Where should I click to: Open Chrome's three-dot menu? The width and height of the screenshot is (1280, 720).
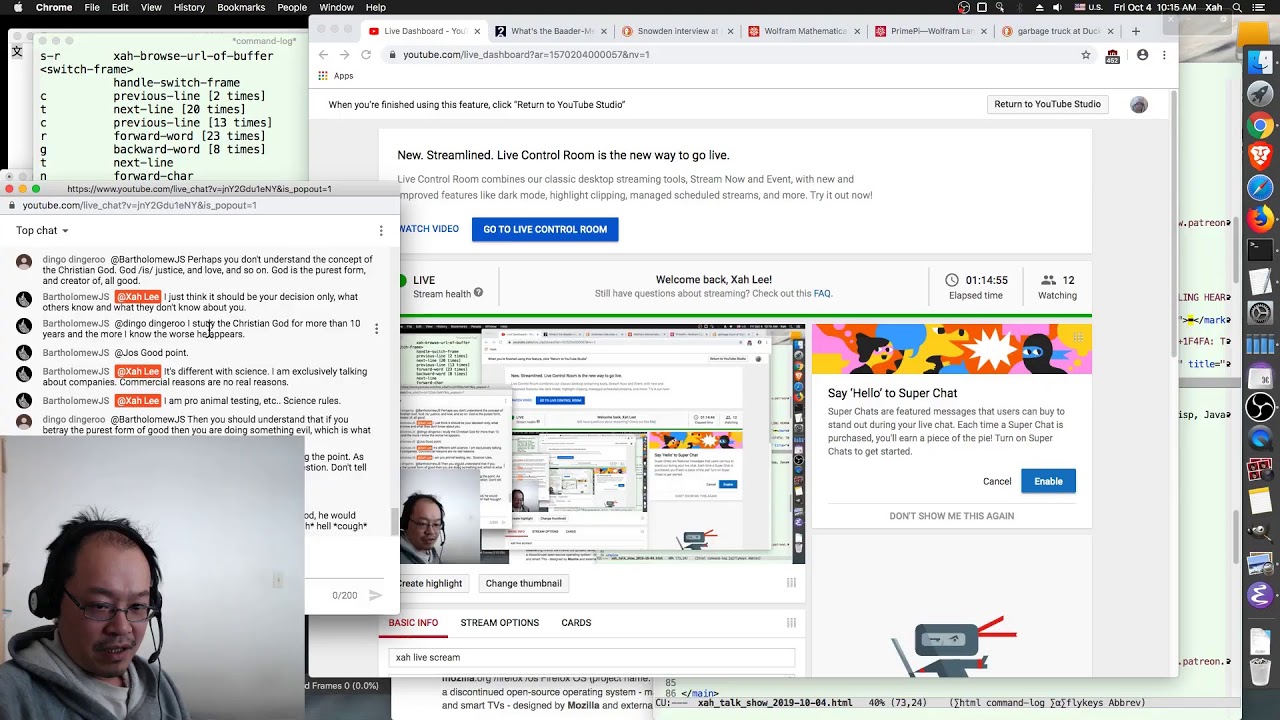[x=1164, y=55]
